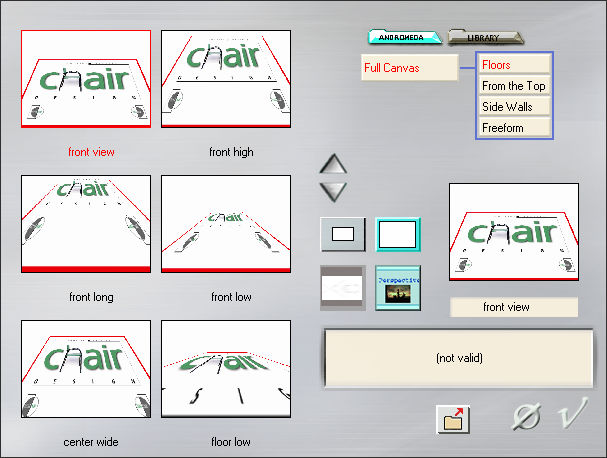Click the gray faded preview mode icon

pos(342,287)
